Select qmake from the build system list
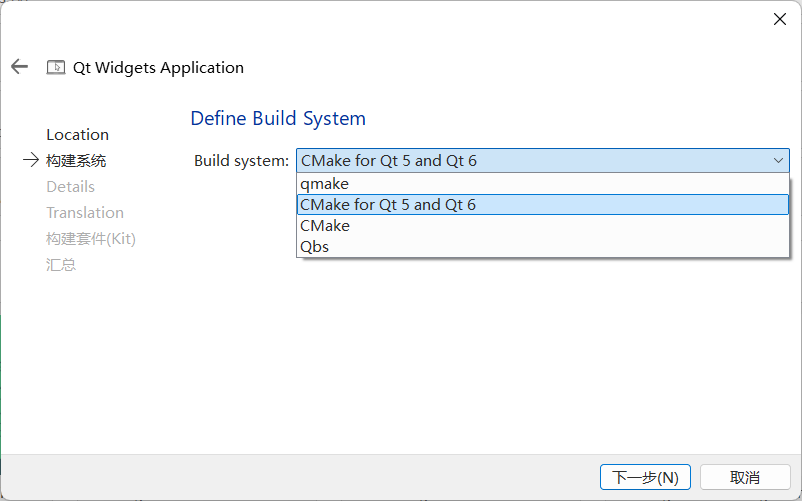This screenshot has width=802, height=501. 543,184
